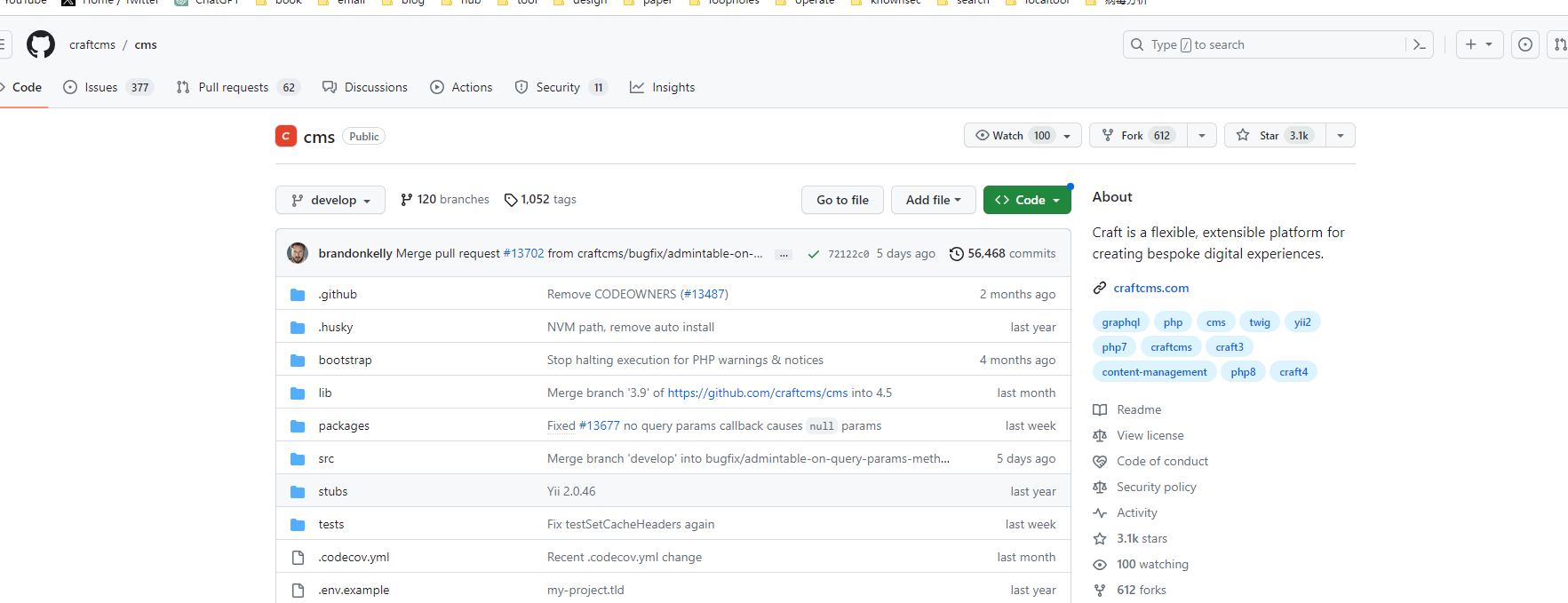The image size is (1568, 603).
Task: Click the red cms repository icon
Action: (x=286, y=136)
